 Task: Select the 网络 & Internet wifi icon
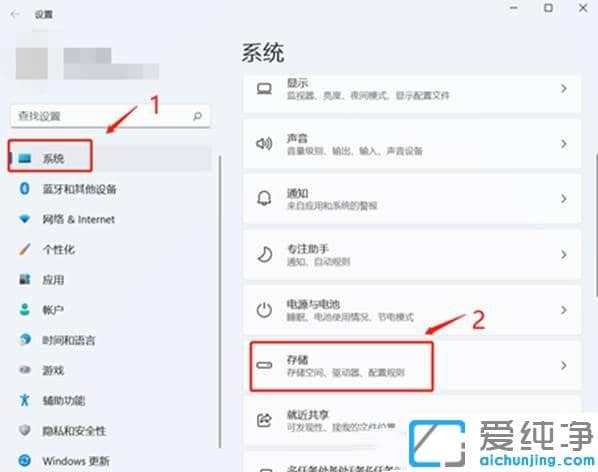(x=25, y=219)
